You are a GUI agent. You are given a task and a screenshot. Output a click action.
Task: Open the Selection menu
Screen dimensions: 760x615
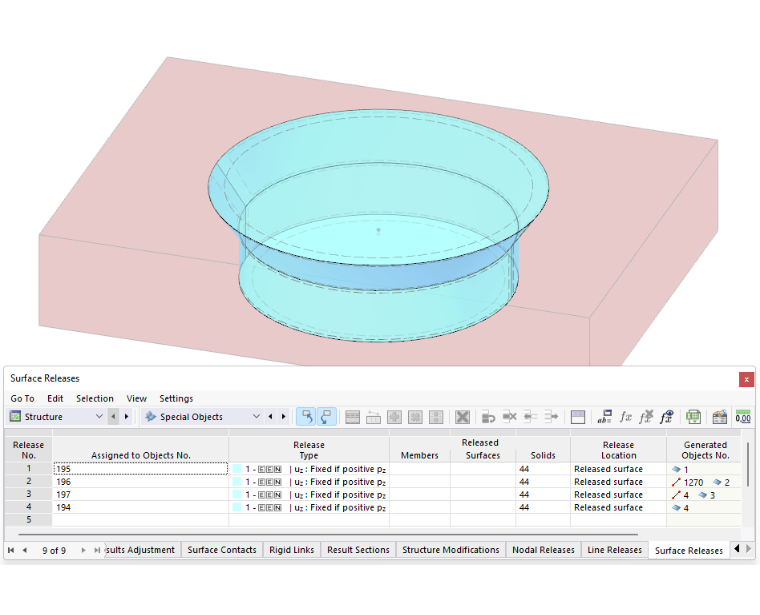95,398
